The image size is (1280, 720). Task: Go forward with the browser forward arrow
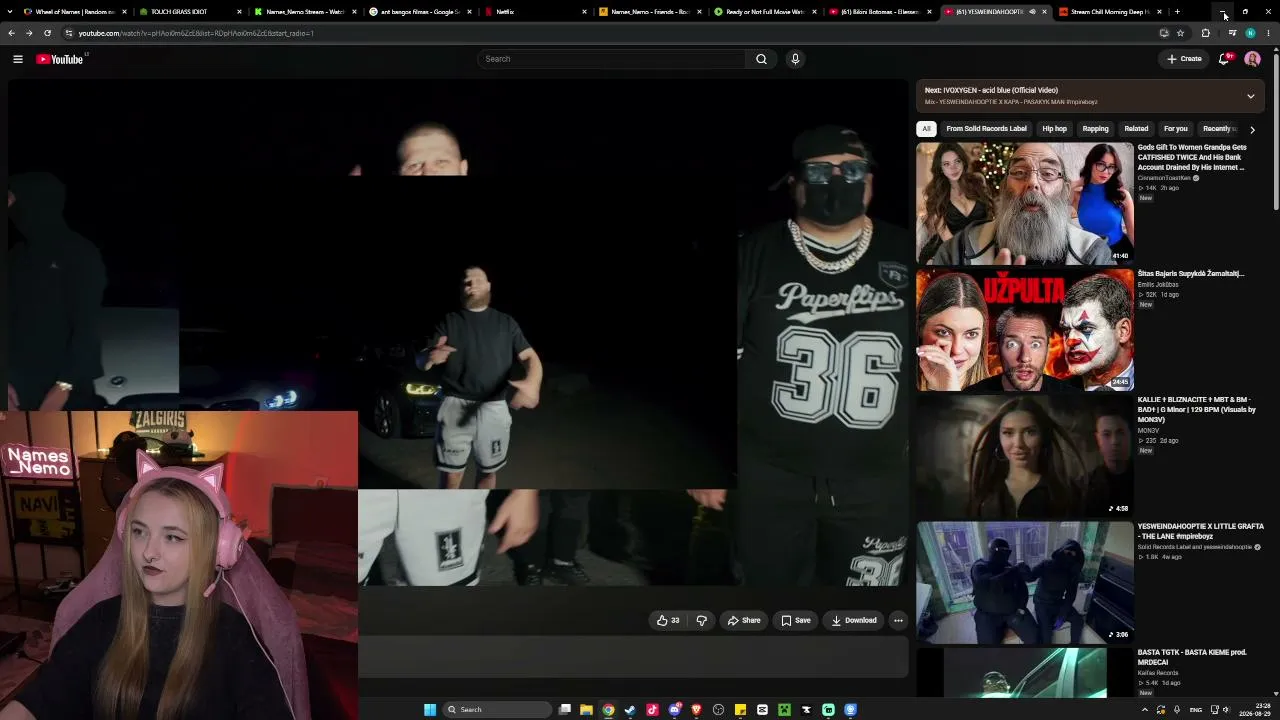tap(29, 33)
